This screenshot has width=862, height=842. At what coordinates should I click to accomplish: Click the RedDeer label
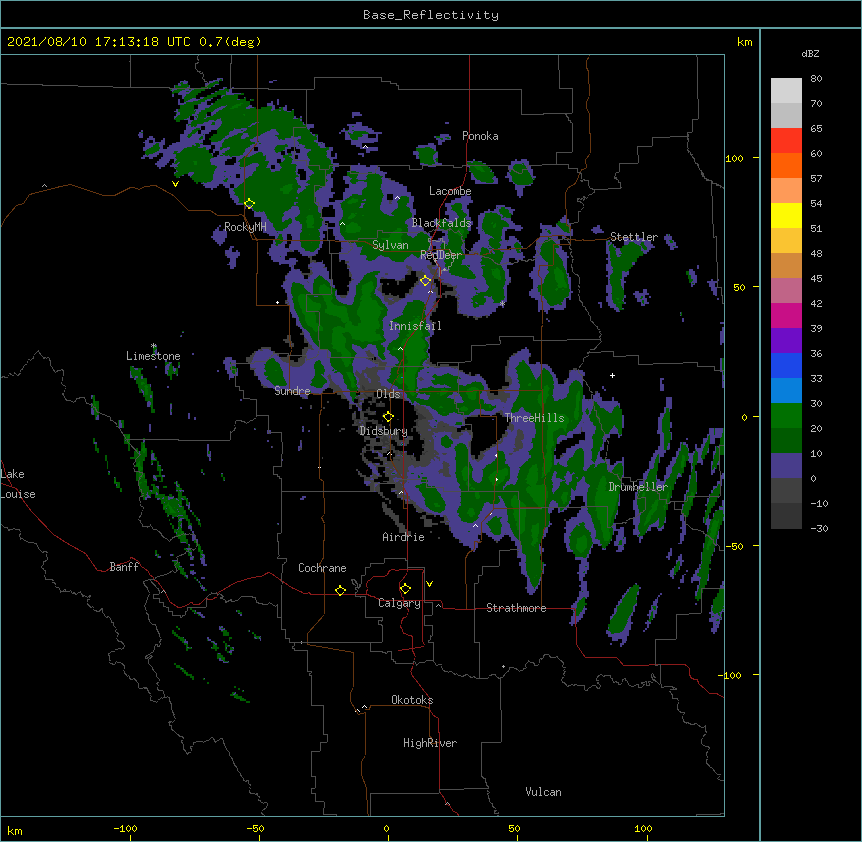click(441, 255)
